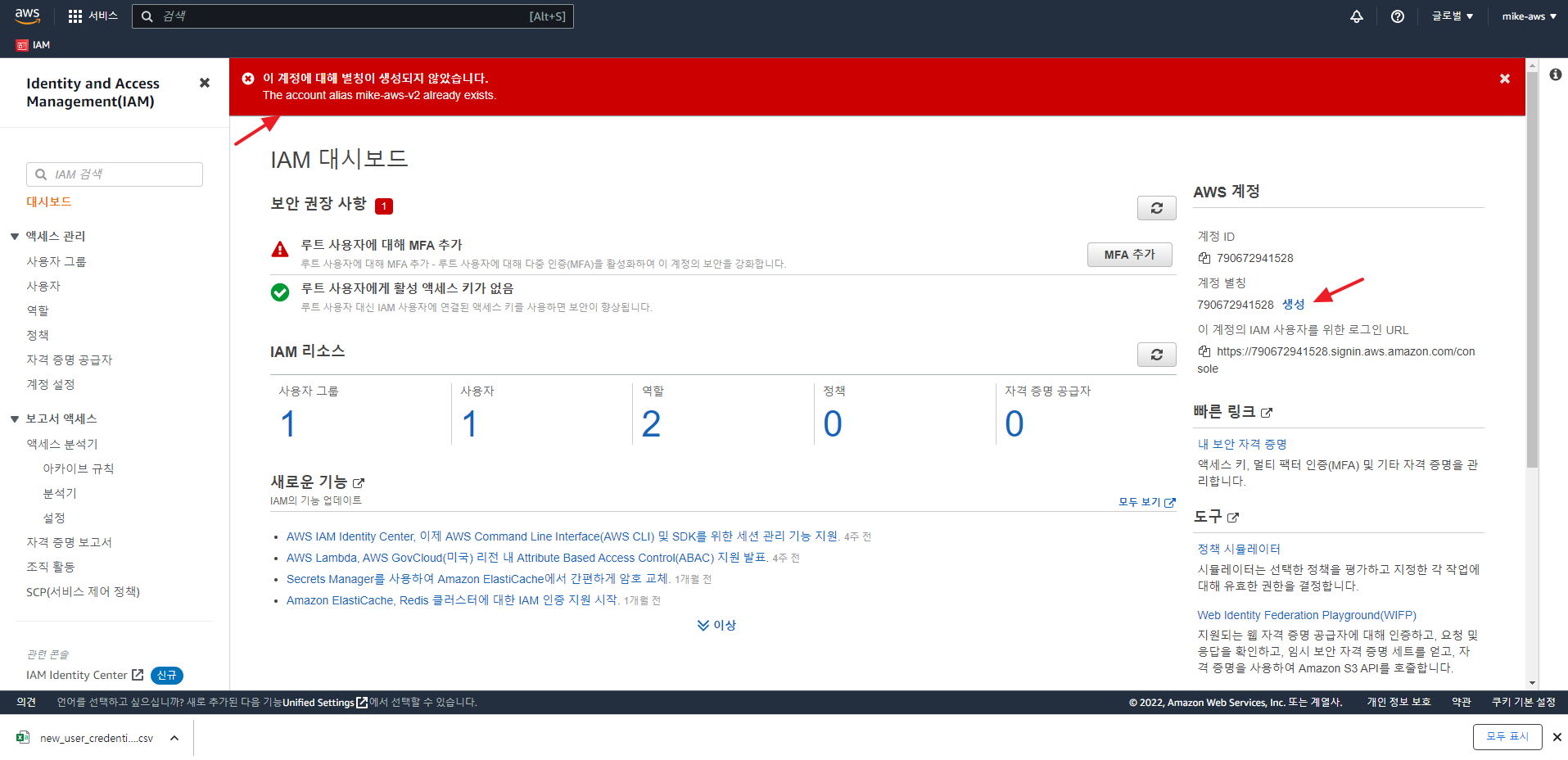Close the IAM navigation sidebar
This screenshot has height=760, width=1568.
tap(205, 83)
